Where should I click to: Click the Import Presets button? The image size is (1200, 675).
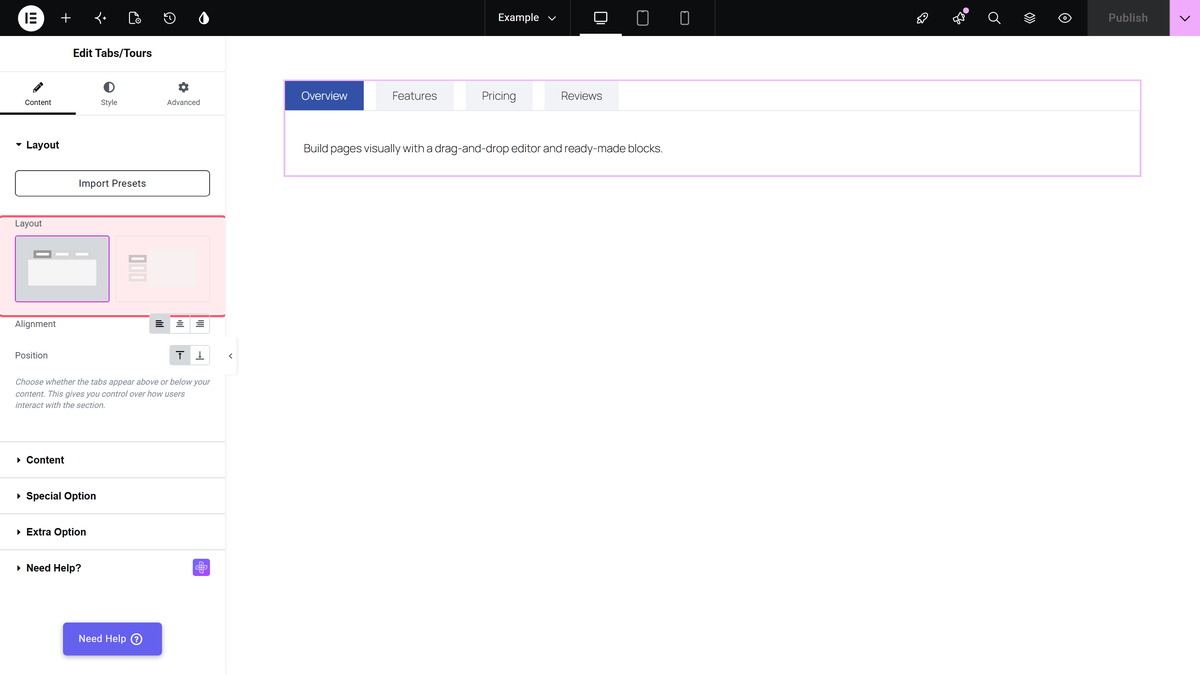pyautogui.click(x=112, y=183)
